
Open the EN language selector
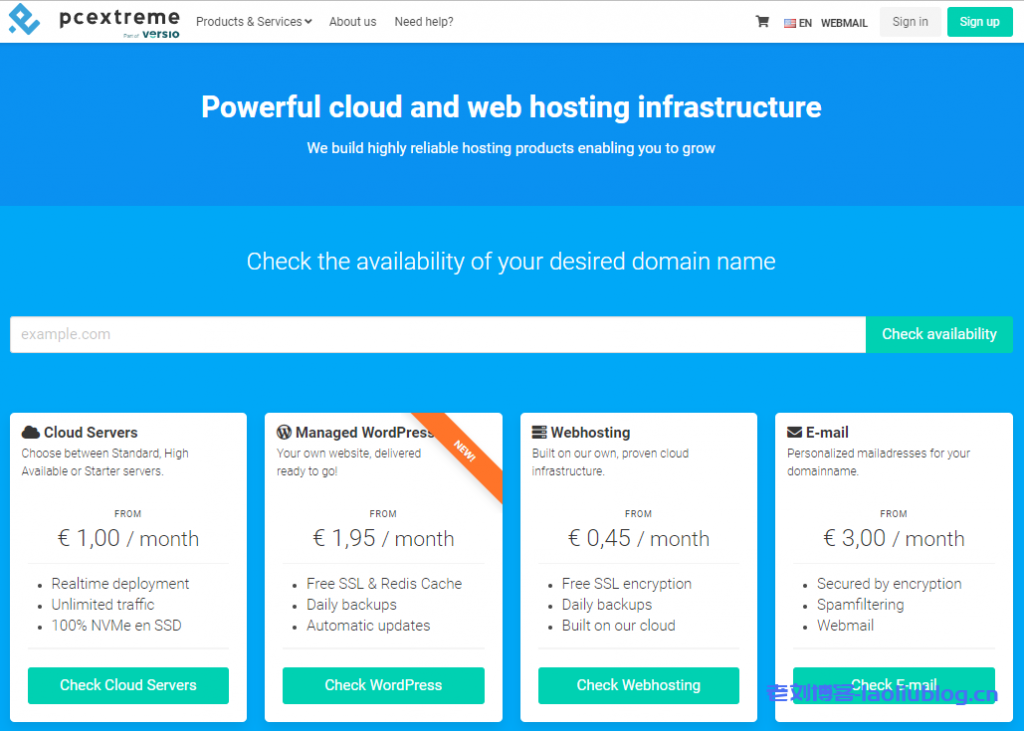point(805,23)
